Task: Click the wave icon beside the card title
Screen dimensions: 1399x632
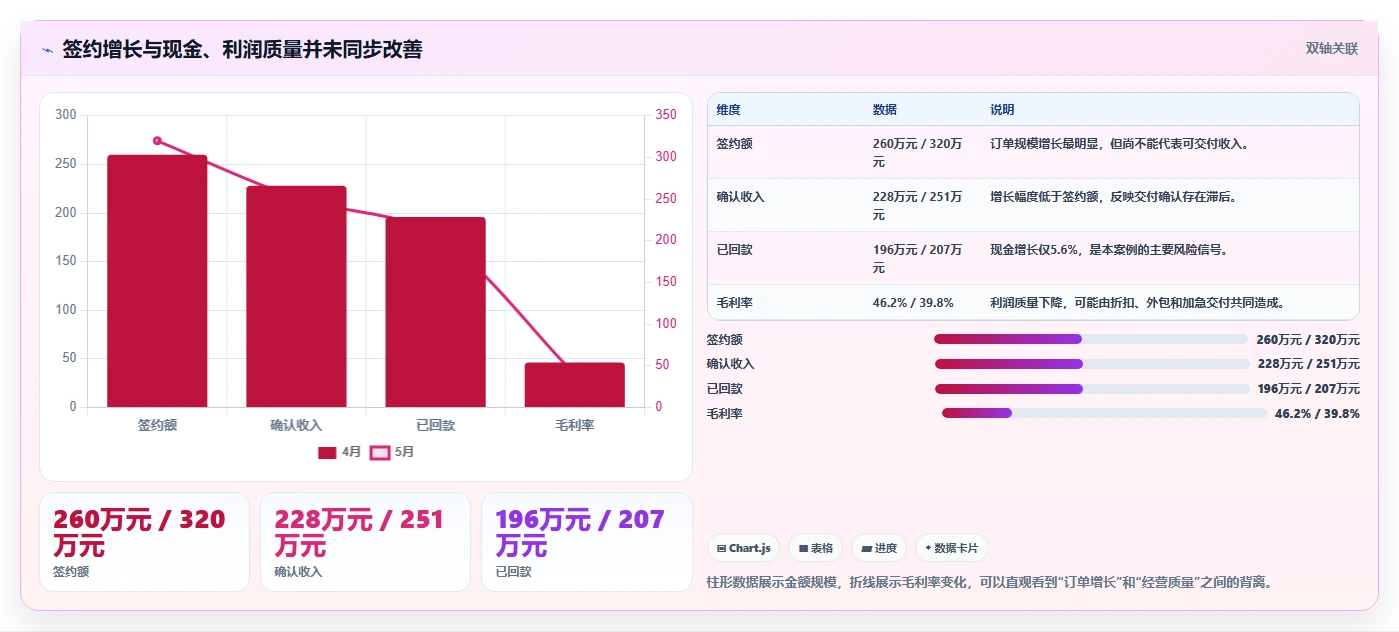Action: [x=47, y=49]
